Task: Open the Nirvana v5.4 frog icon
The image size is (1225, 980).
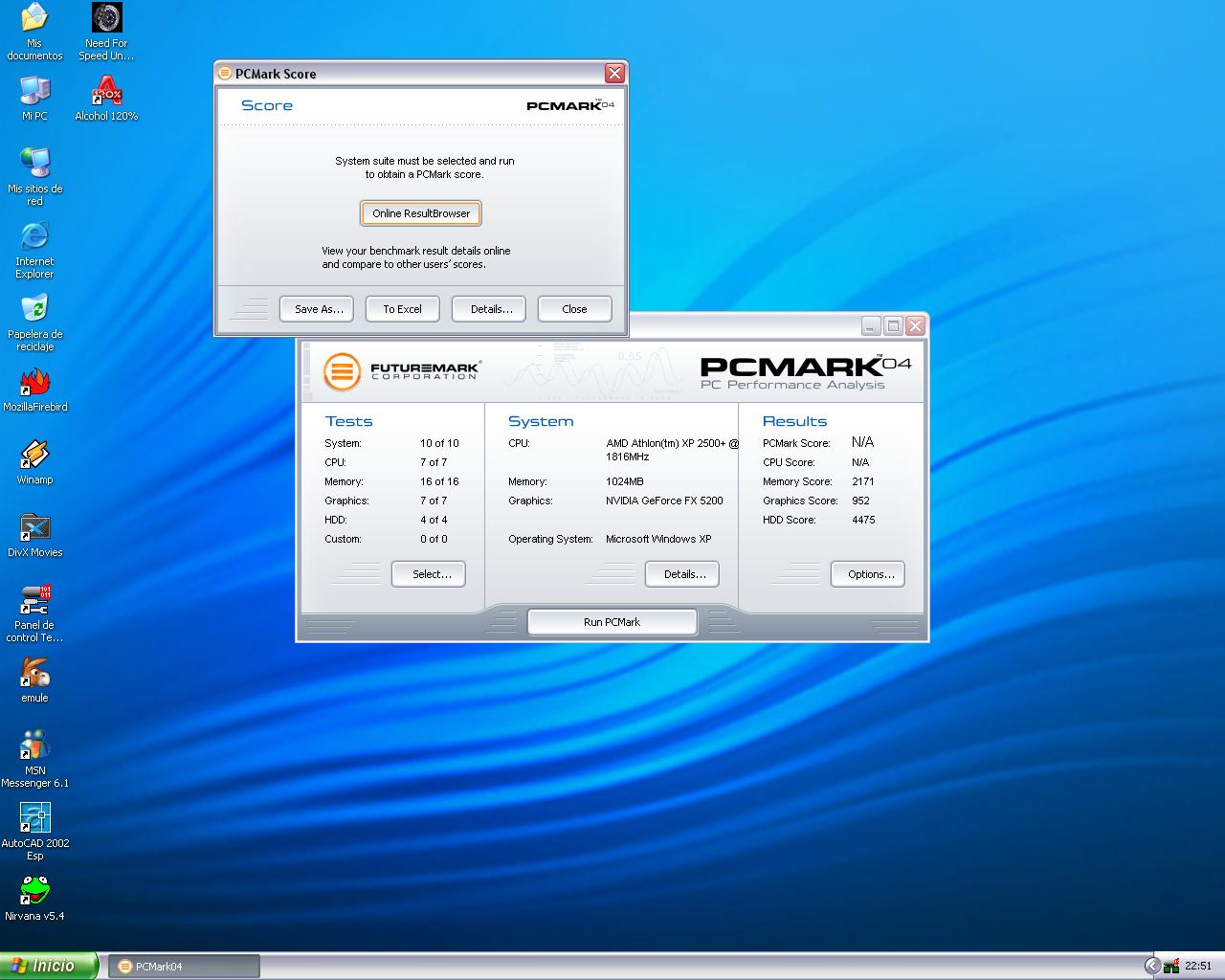Action: pyautogui.click(x=34, y=892)
